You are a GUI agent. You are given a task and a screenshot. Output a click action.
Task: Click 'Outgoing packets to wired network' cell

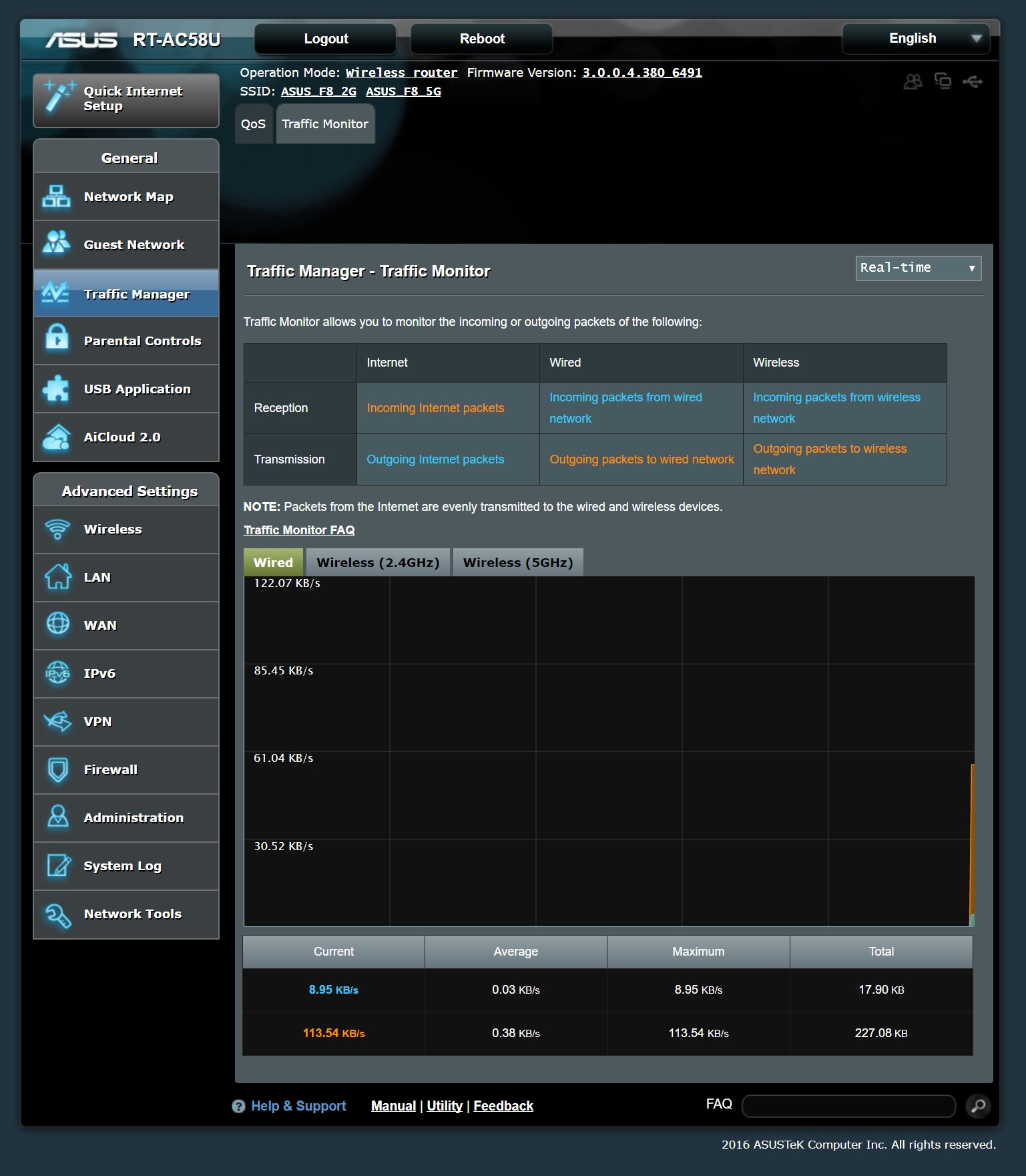[x=642, y=459]
